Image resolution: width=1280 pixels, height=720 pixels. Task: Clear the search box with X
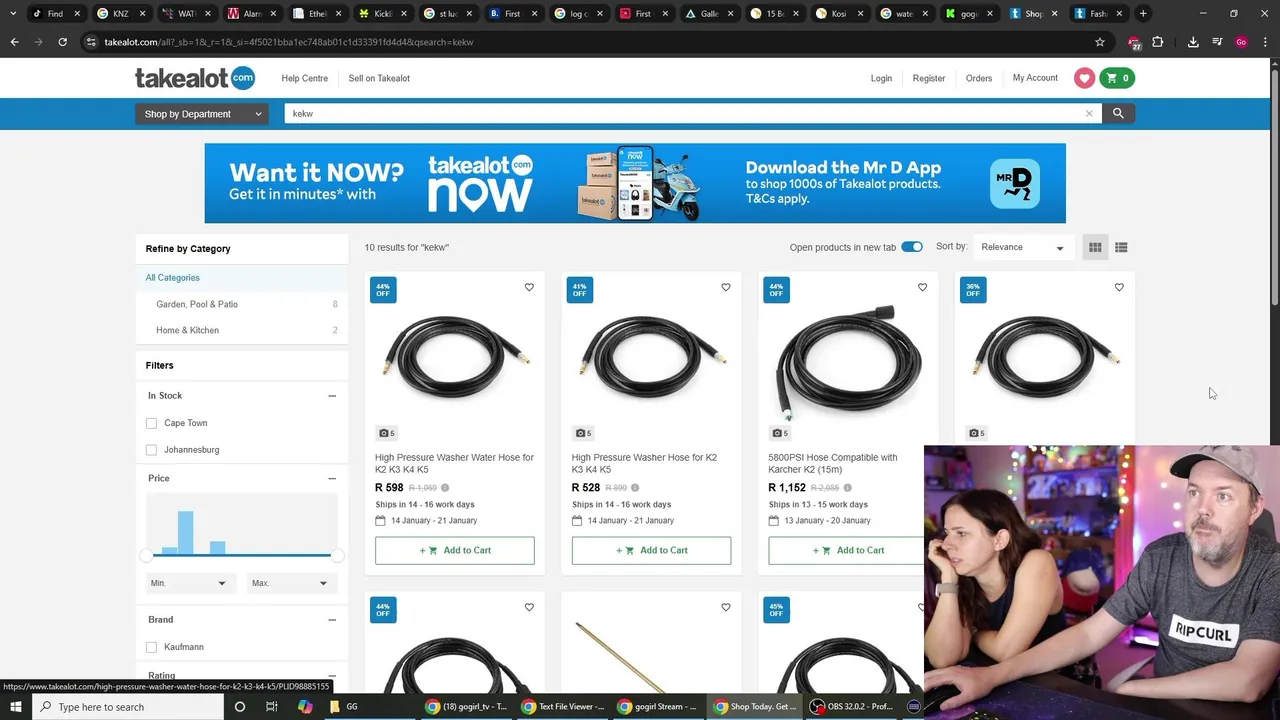(1089, 113)
